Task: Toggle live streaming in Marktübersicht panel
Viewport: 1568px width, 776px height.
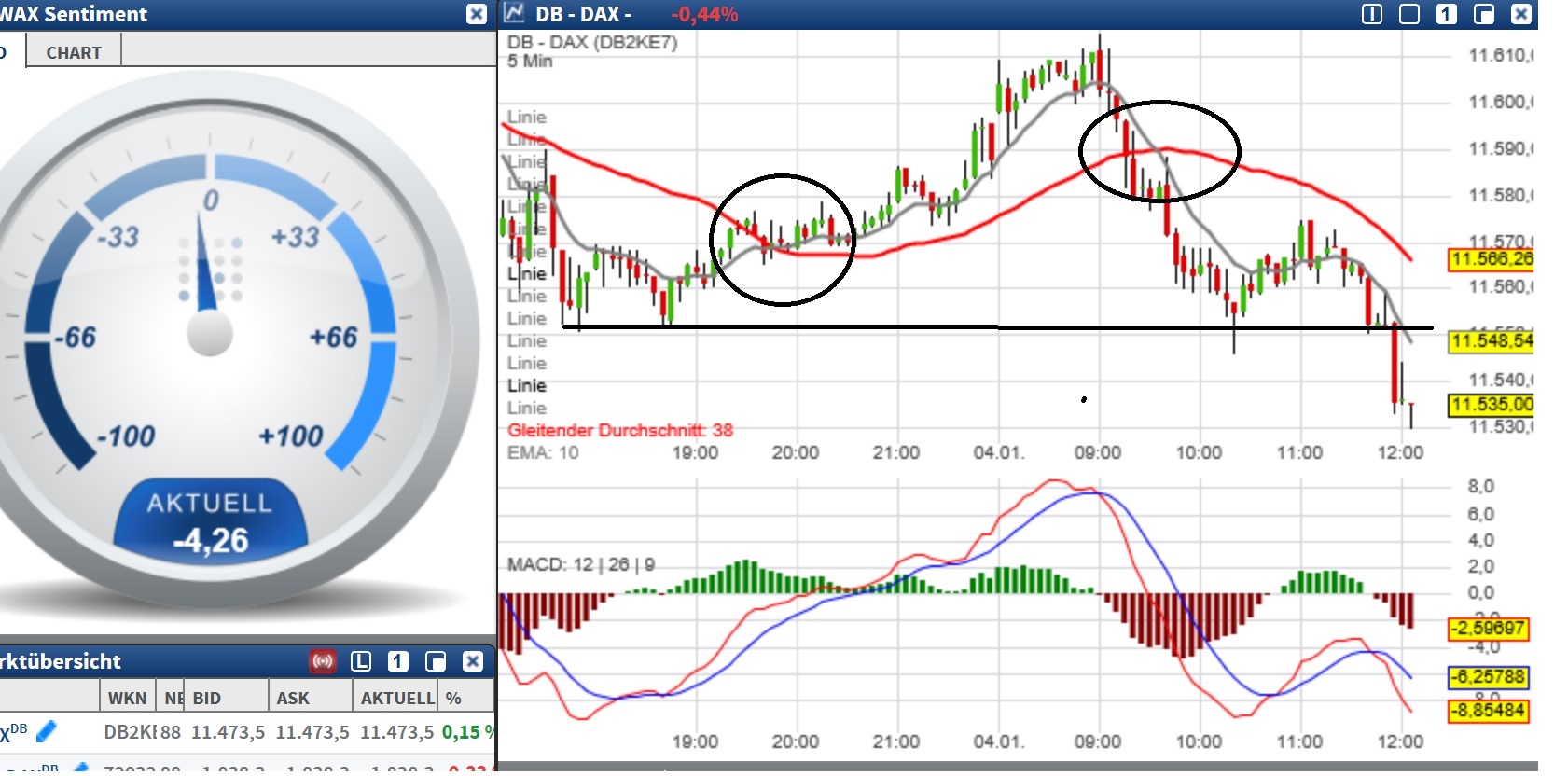Action: pos(323,661)
